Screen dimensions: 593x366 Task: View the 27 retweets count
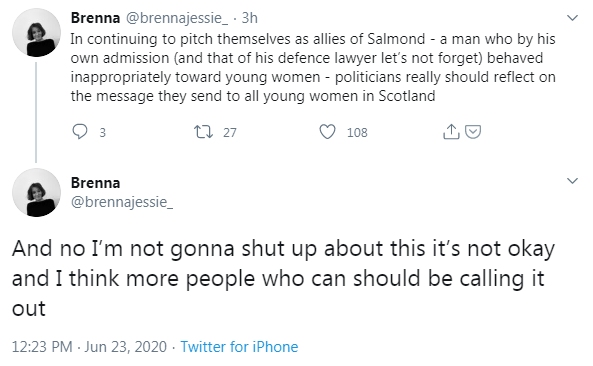tap(230, 132)
